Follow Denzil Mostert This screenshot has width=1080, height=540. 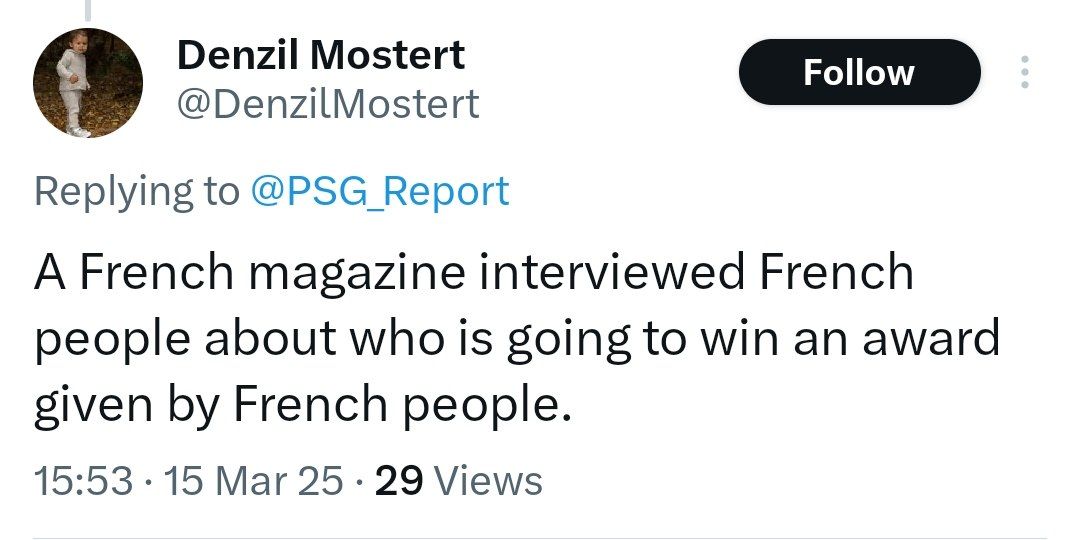coord(859,72)
